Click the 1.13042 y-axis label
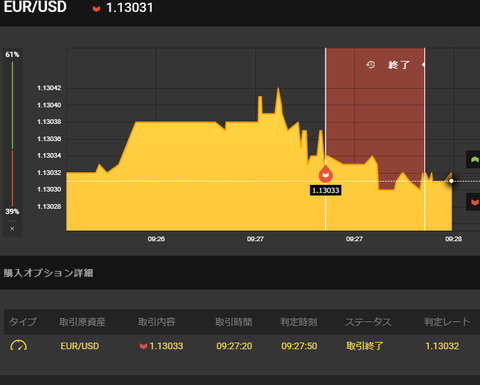Image resolution: width=480 pixels, height=385 pixels. coord(49,88)
